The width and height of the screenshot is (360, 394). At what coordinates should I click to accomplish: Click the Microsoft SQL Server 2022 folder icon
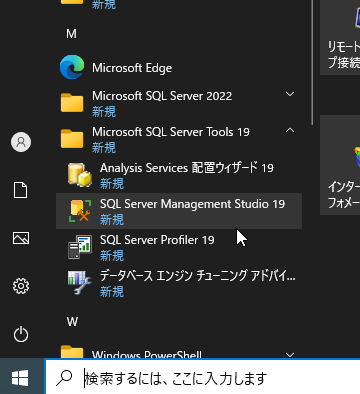point(72,103)
